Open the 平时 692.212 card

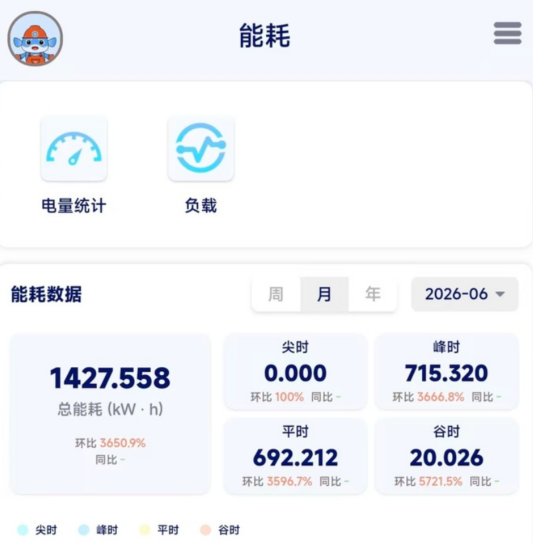click(295, 456)
